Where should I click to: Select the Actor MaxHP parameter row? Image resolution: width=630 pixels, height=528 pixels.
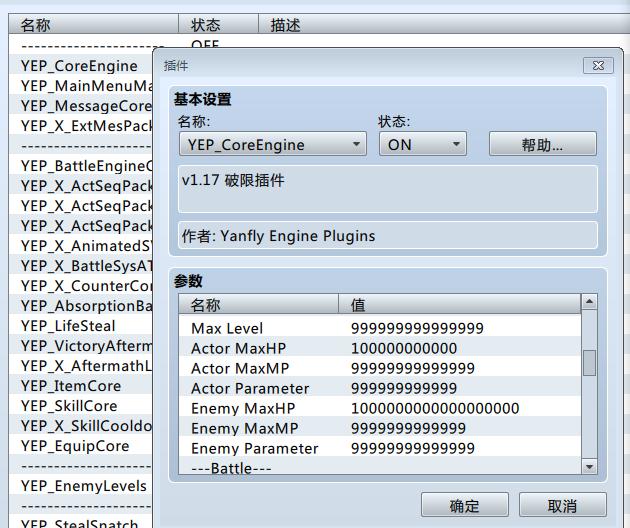(x=380, y=348)
